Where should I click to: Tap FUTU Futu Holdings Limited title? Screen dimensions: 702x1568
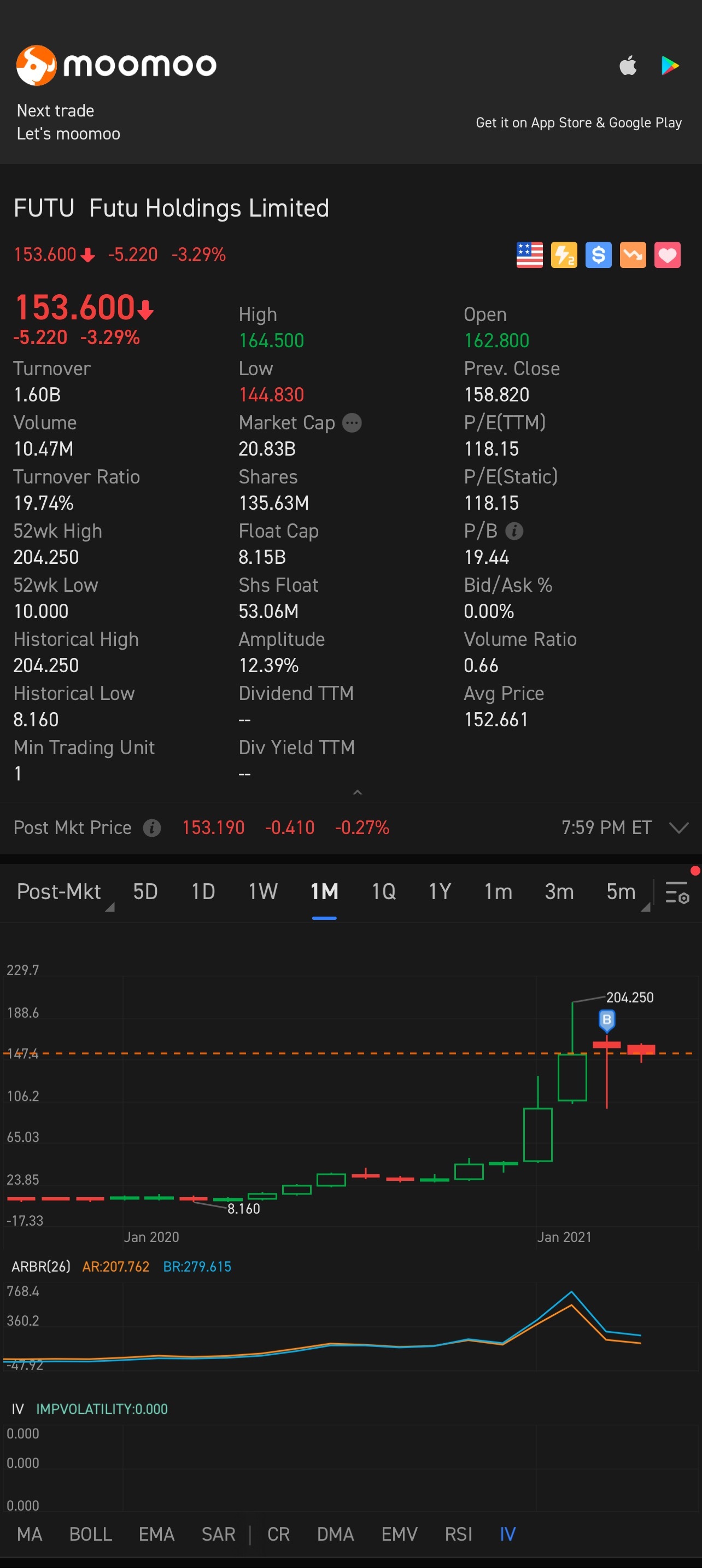(172, 208)
